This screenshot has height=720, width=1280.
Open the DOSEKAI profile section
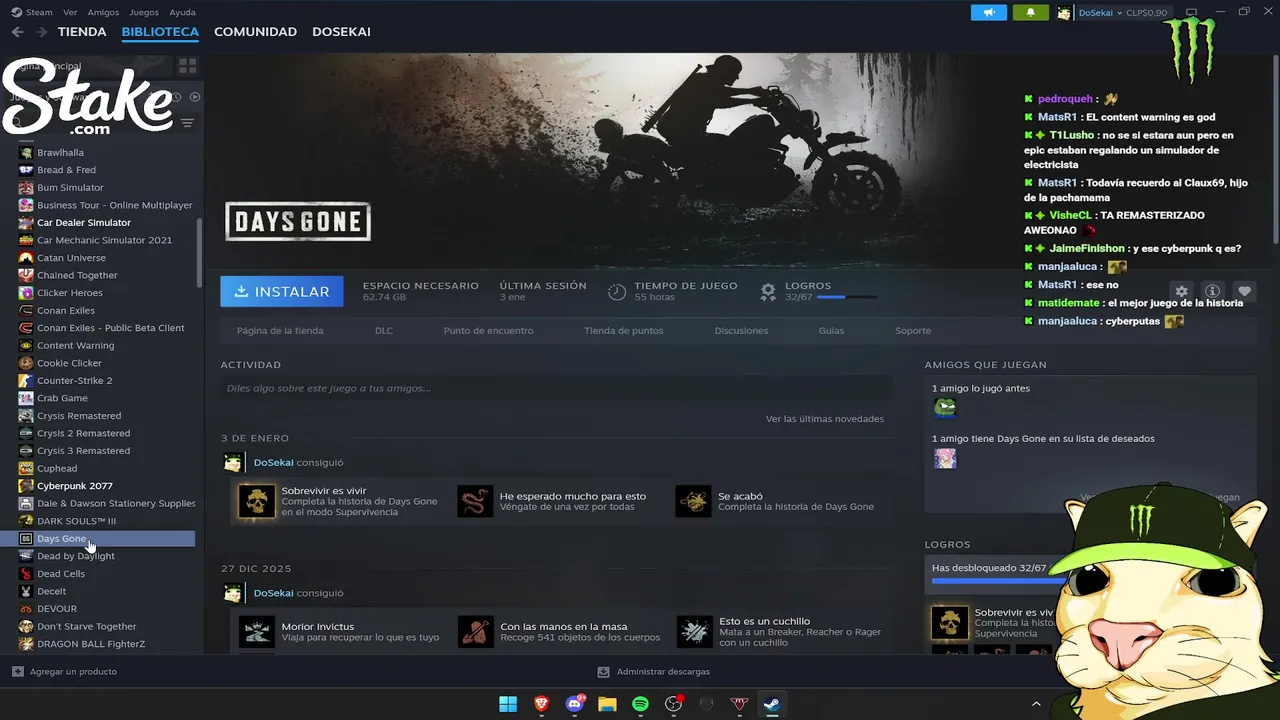point(341,32)
